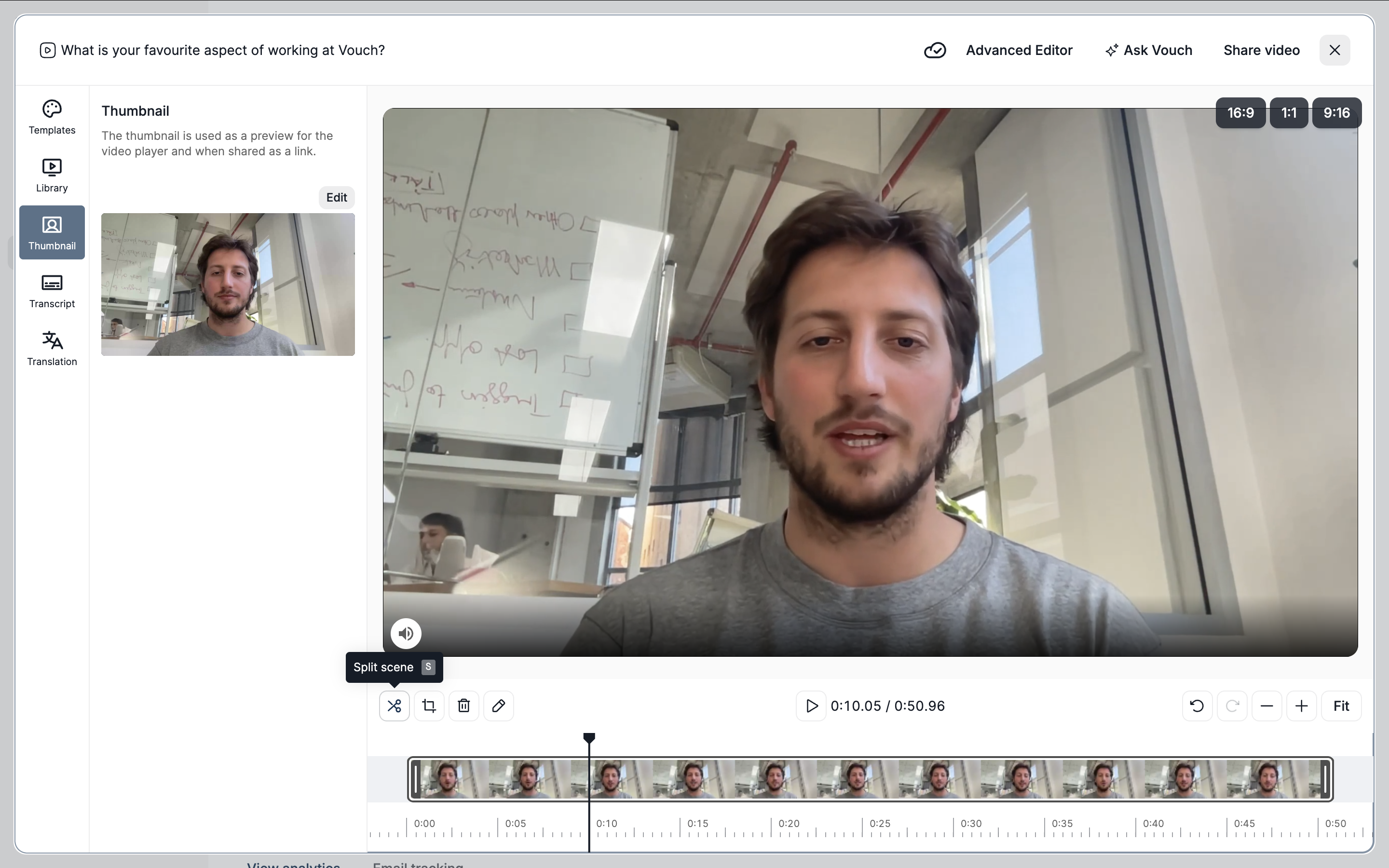Open Ask Vouch assistant

(x=1148, y=51)
